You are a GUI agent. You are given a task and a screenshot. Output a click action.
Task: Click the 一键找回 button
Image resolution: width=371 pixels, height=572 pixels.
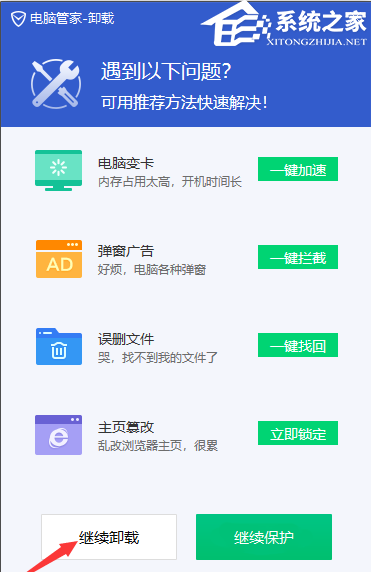[x=298, y=345]
